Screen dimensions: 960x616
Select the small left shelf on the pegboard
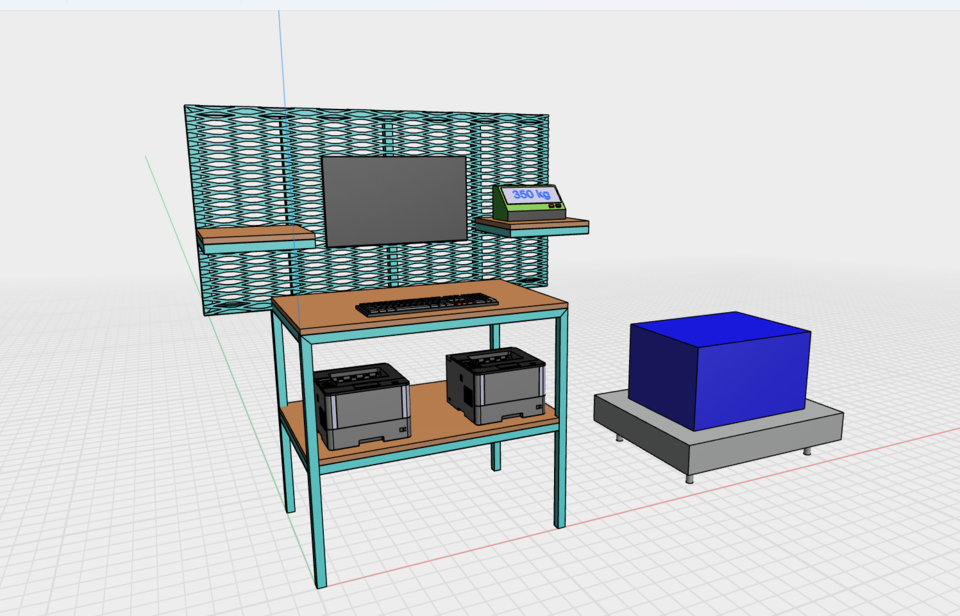coord(255,238)
